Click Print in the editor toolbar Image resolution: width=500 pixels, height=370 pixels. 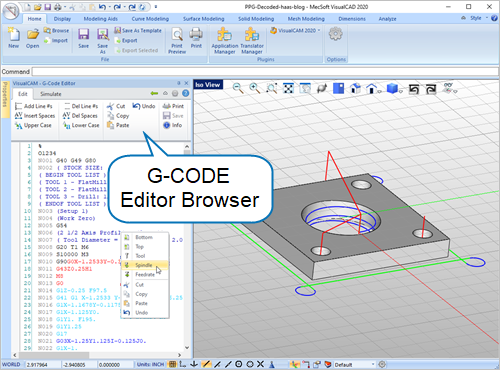coord(173,106)
